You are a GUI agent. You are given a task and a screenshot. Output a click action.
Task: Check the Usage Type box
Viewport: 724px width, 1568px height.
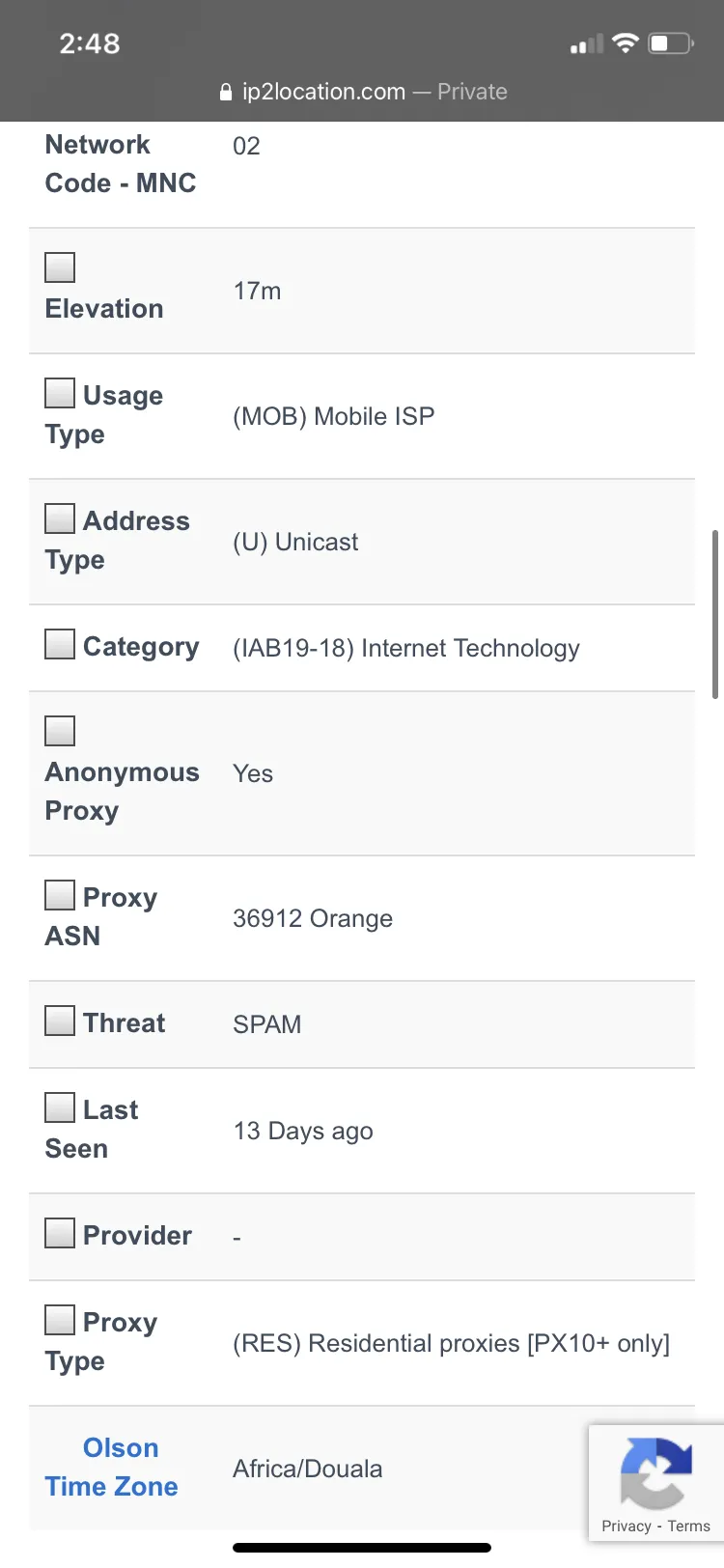[60, 393]
